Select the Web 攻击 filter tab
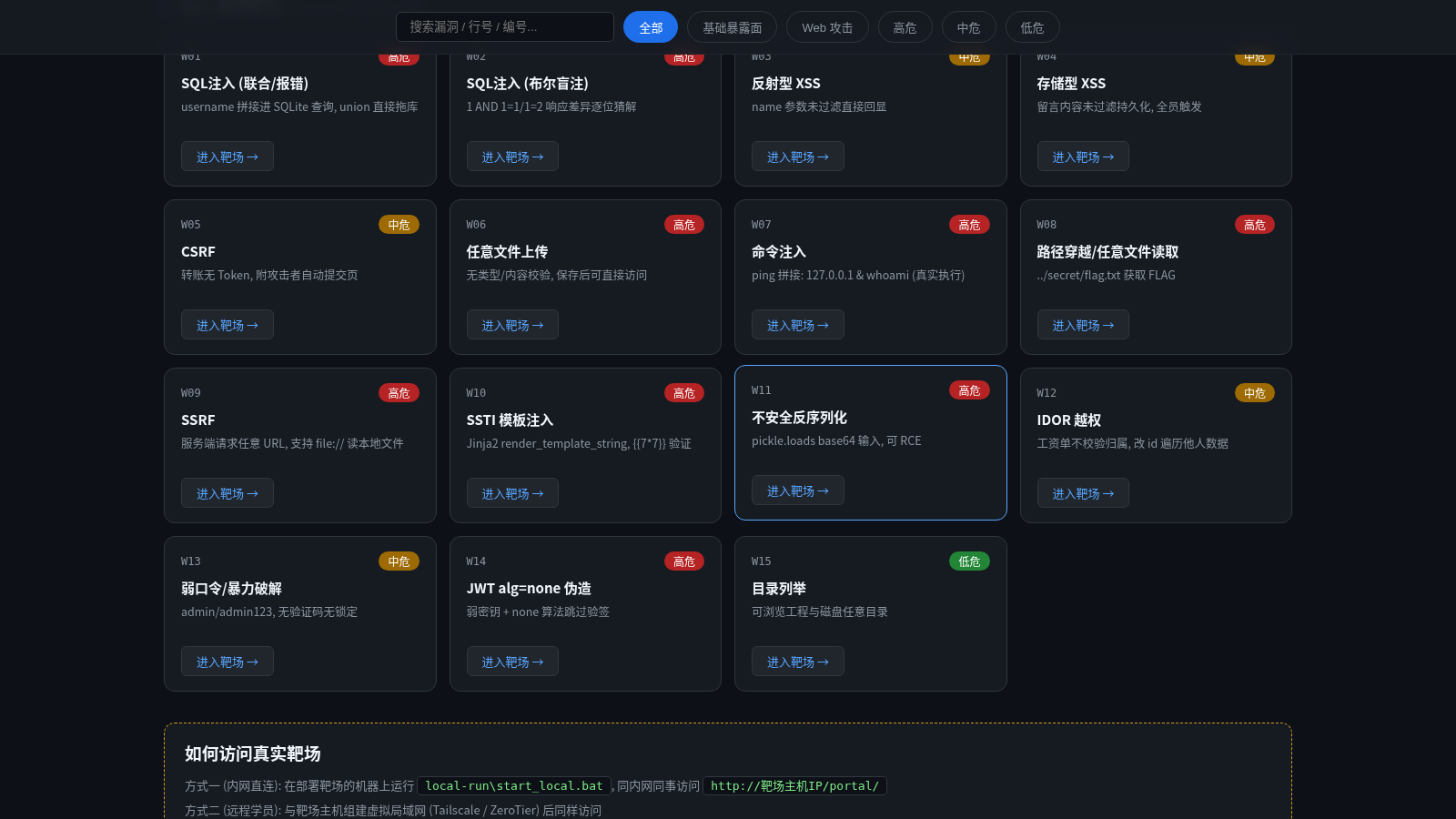This screenshot has width=1456, height=819. (x=827, y=27)
